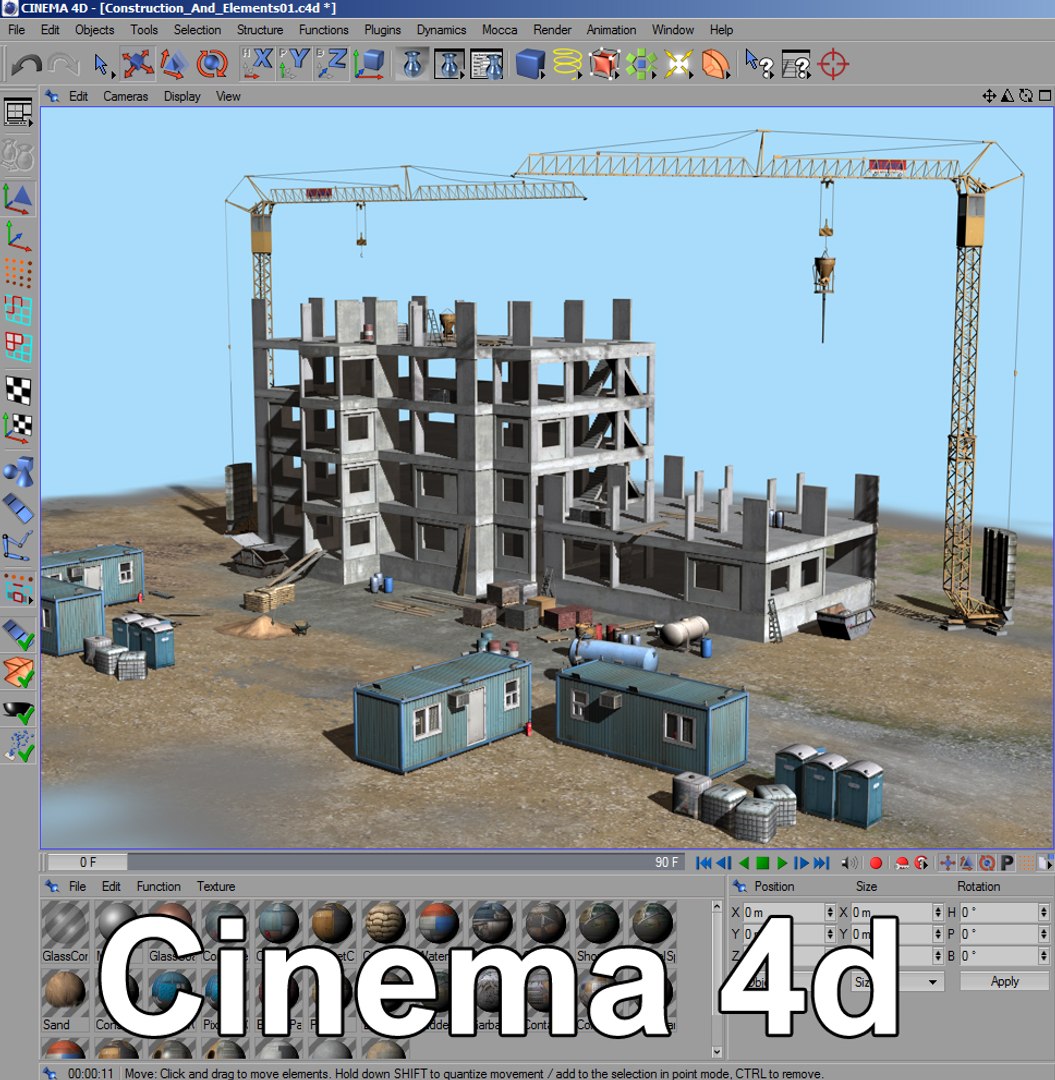
Task: Click the viewport move-camera icon
Action: click(989, 96)
